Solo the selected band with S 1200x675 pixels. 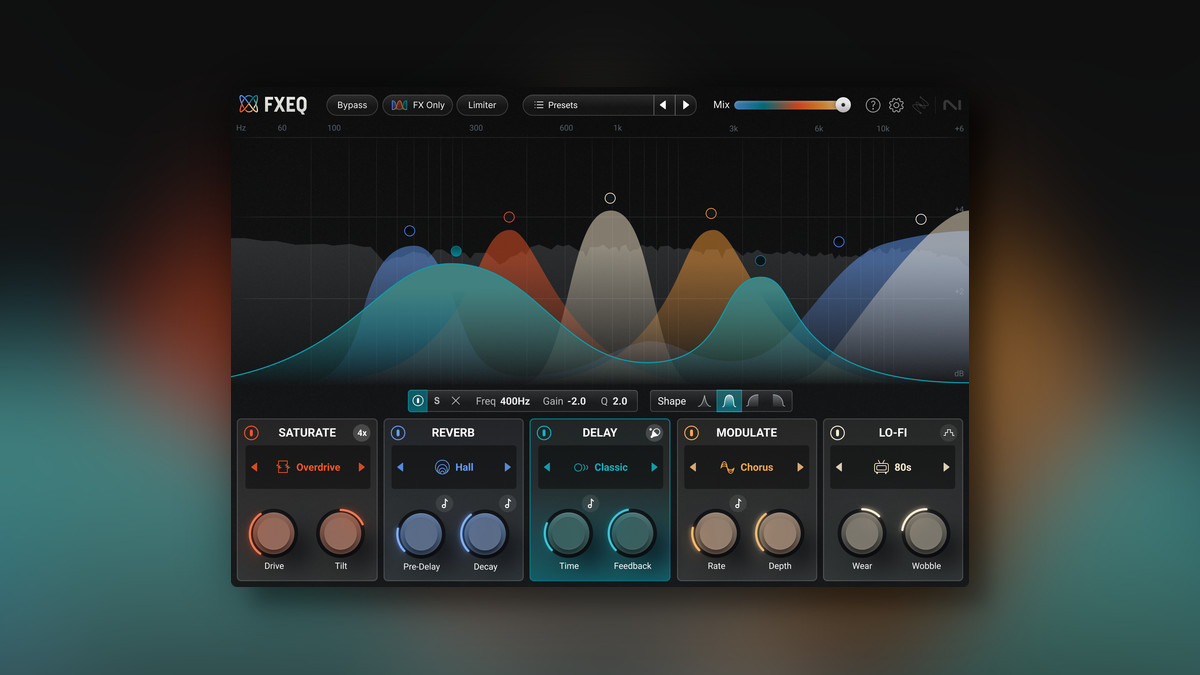pos(437,401)
